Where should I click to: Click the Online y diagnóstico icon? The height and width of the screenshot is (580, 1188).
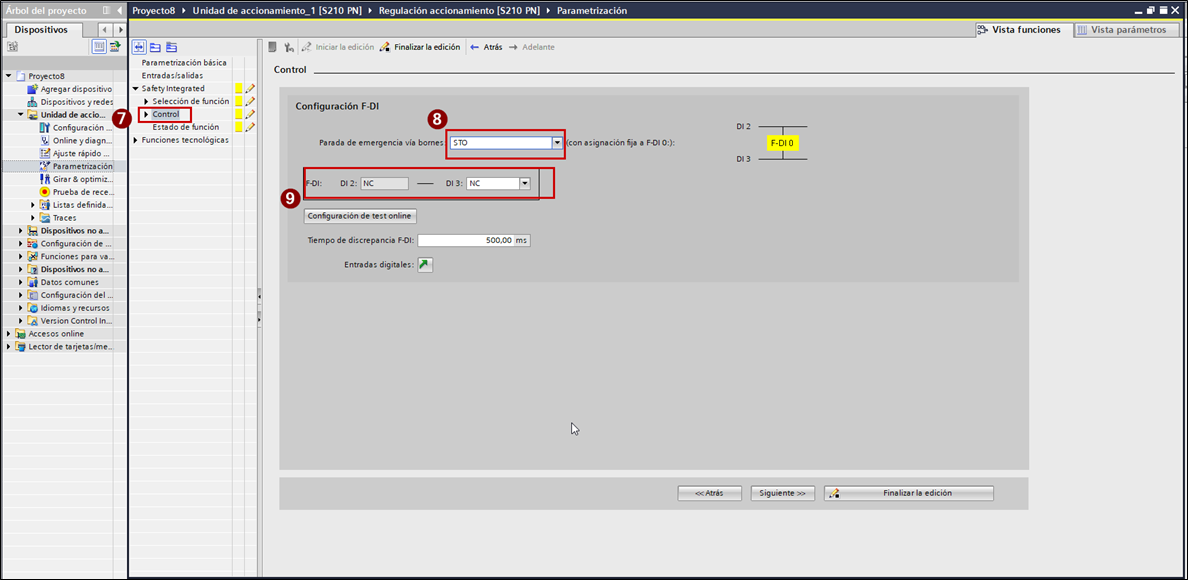click(45, 141)
